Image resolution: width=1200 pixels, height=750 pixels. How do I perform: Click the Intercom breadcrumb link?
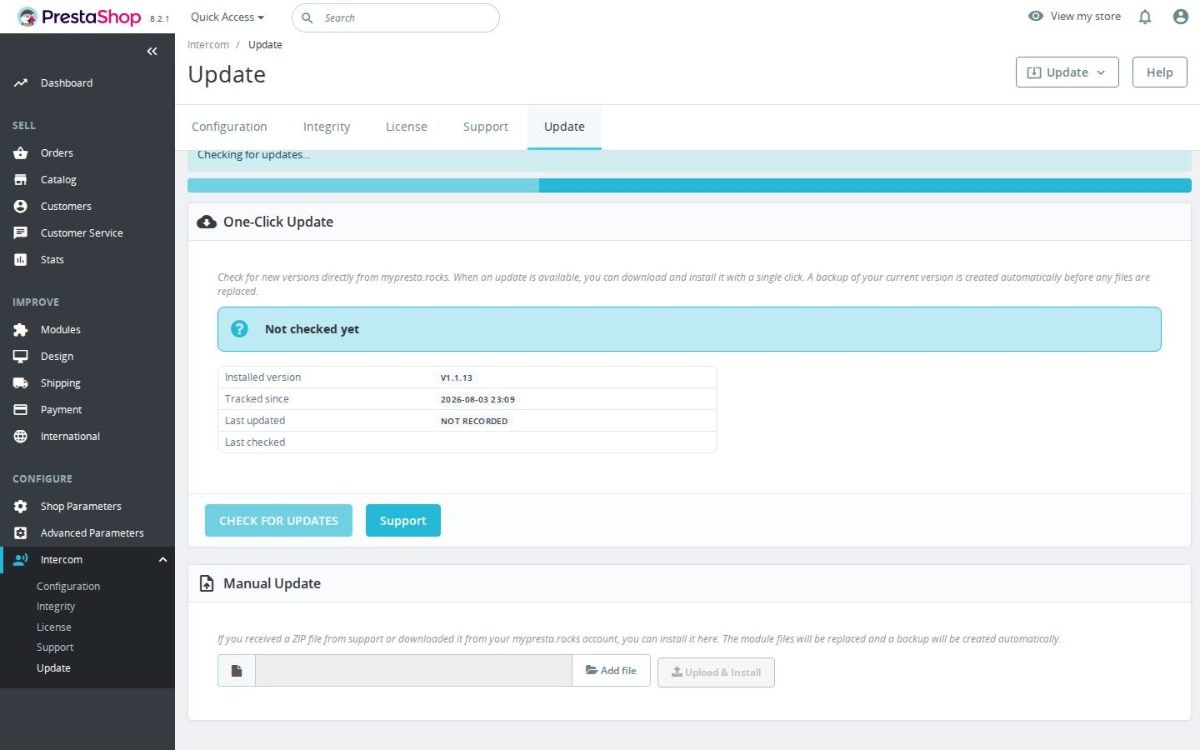click(208, 45)
